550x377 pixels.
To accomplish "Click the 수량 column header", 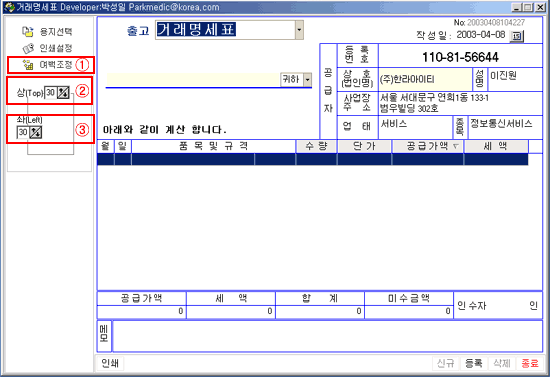I will click(x=316, y=146).
